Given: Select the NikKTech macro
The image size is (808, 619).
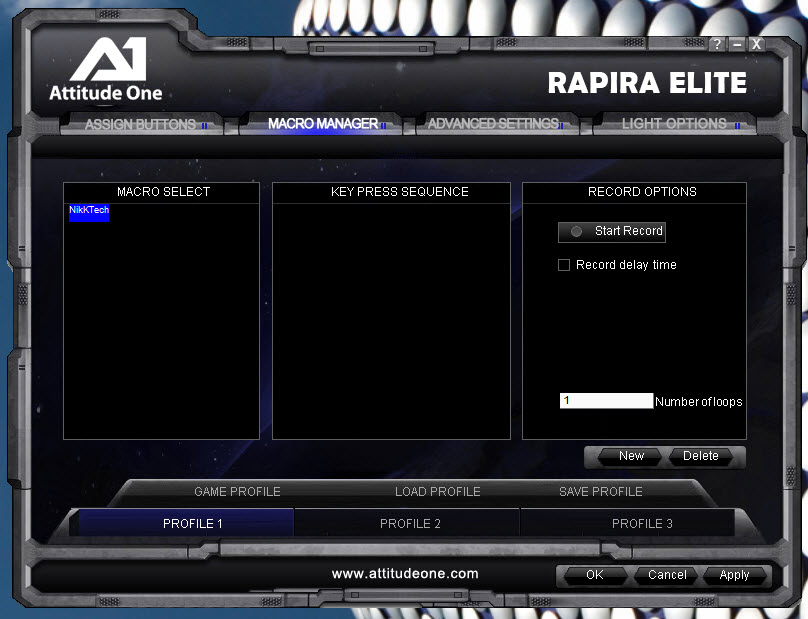Looking at the screenshot, I should (x=89, y=212).
